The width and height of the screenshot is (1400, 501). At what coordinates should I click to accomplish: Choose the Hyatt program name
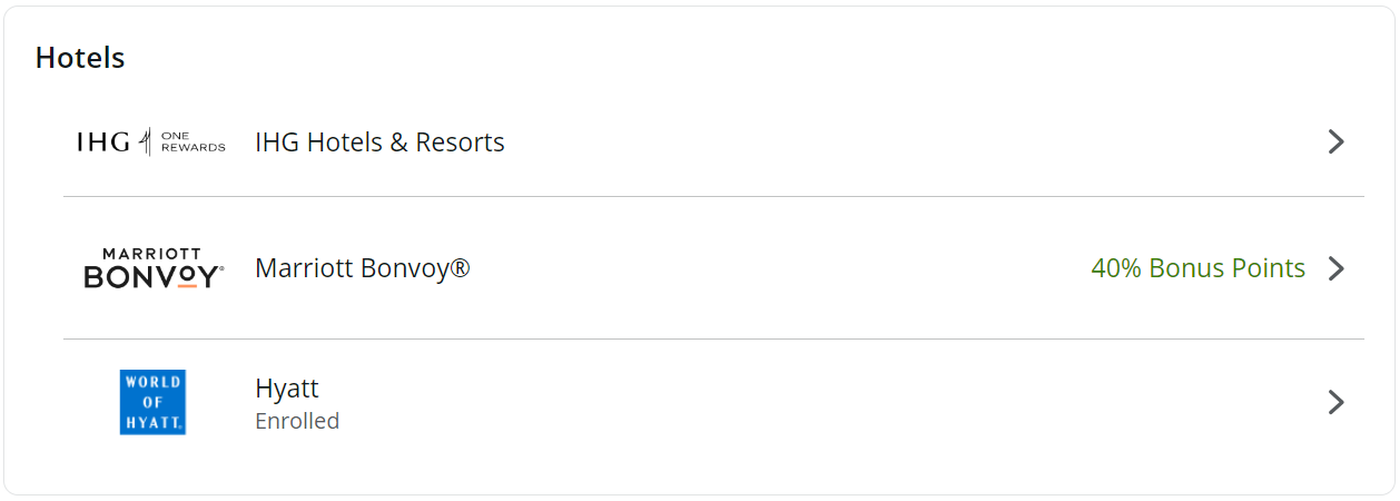pos(287,388)
